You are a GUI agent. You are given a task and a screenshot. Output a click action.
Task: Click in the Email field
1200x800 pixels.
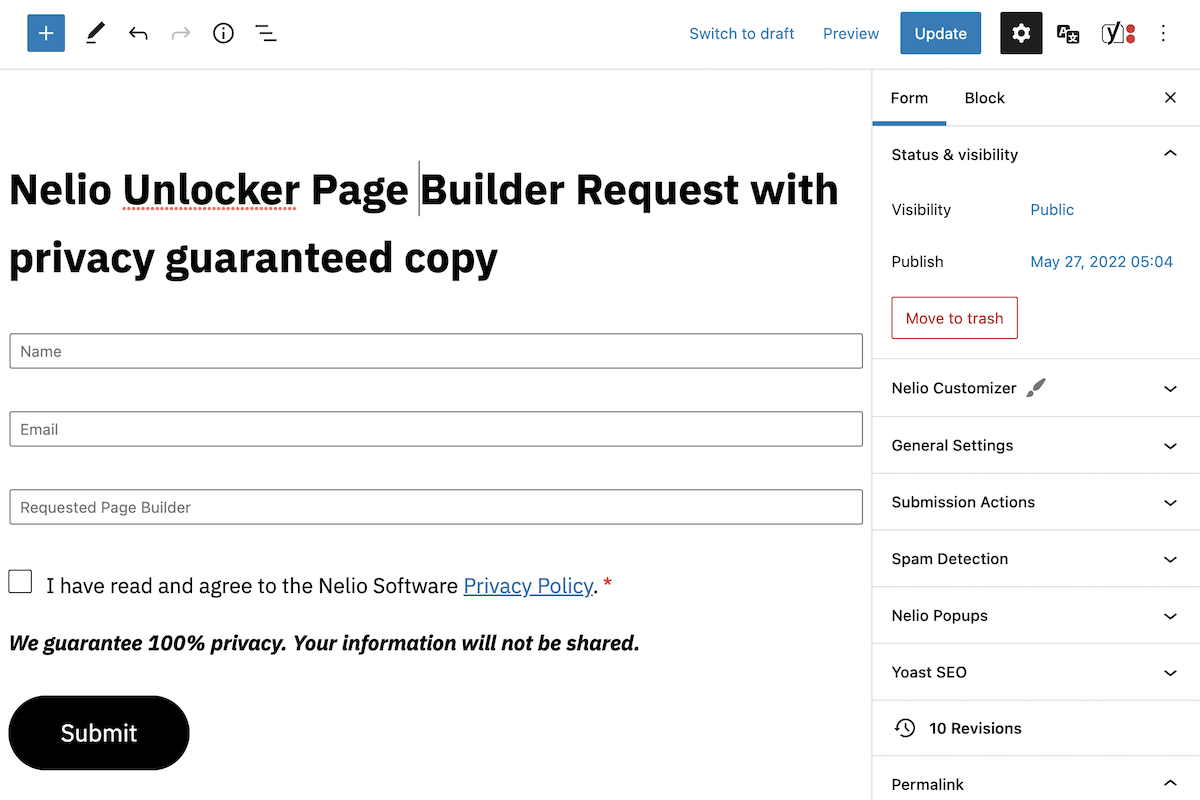point(436,429)
